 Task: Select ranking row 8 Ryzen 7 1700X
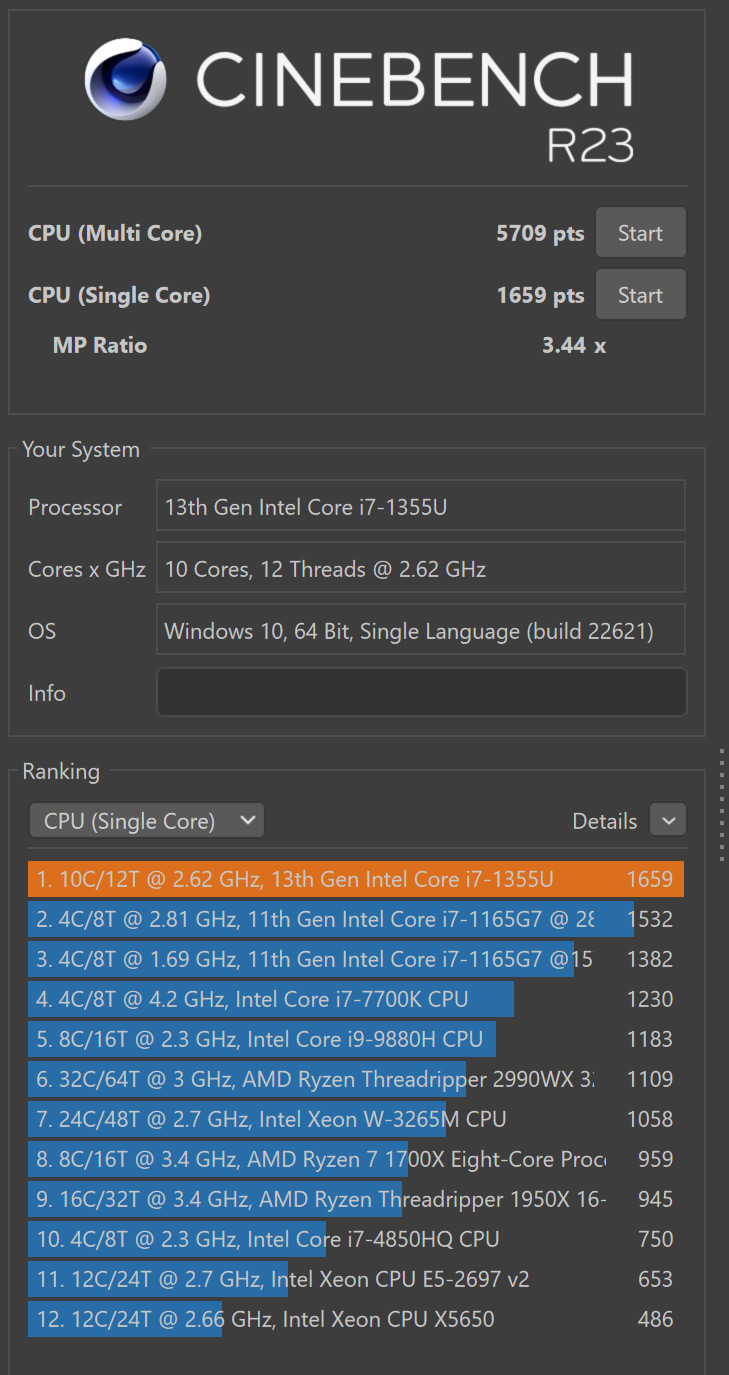pos(356,1159)
